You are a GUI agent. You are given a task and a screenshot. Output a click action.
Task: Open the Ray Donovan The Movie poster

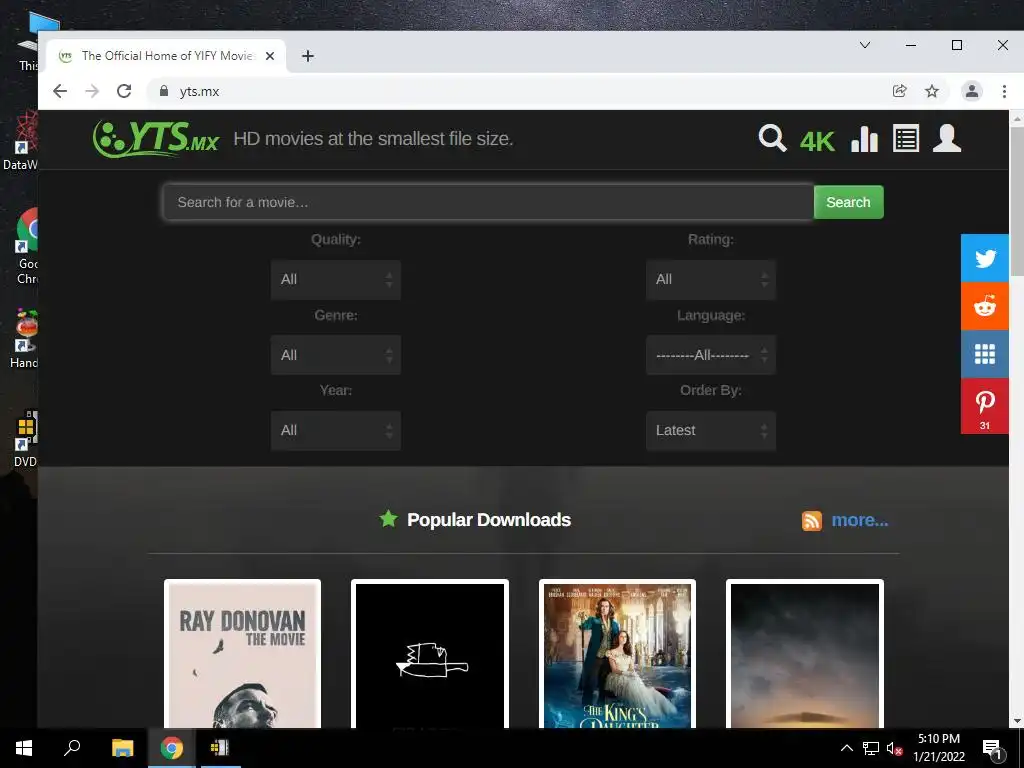pyautogui.click(x=242, y=654)
